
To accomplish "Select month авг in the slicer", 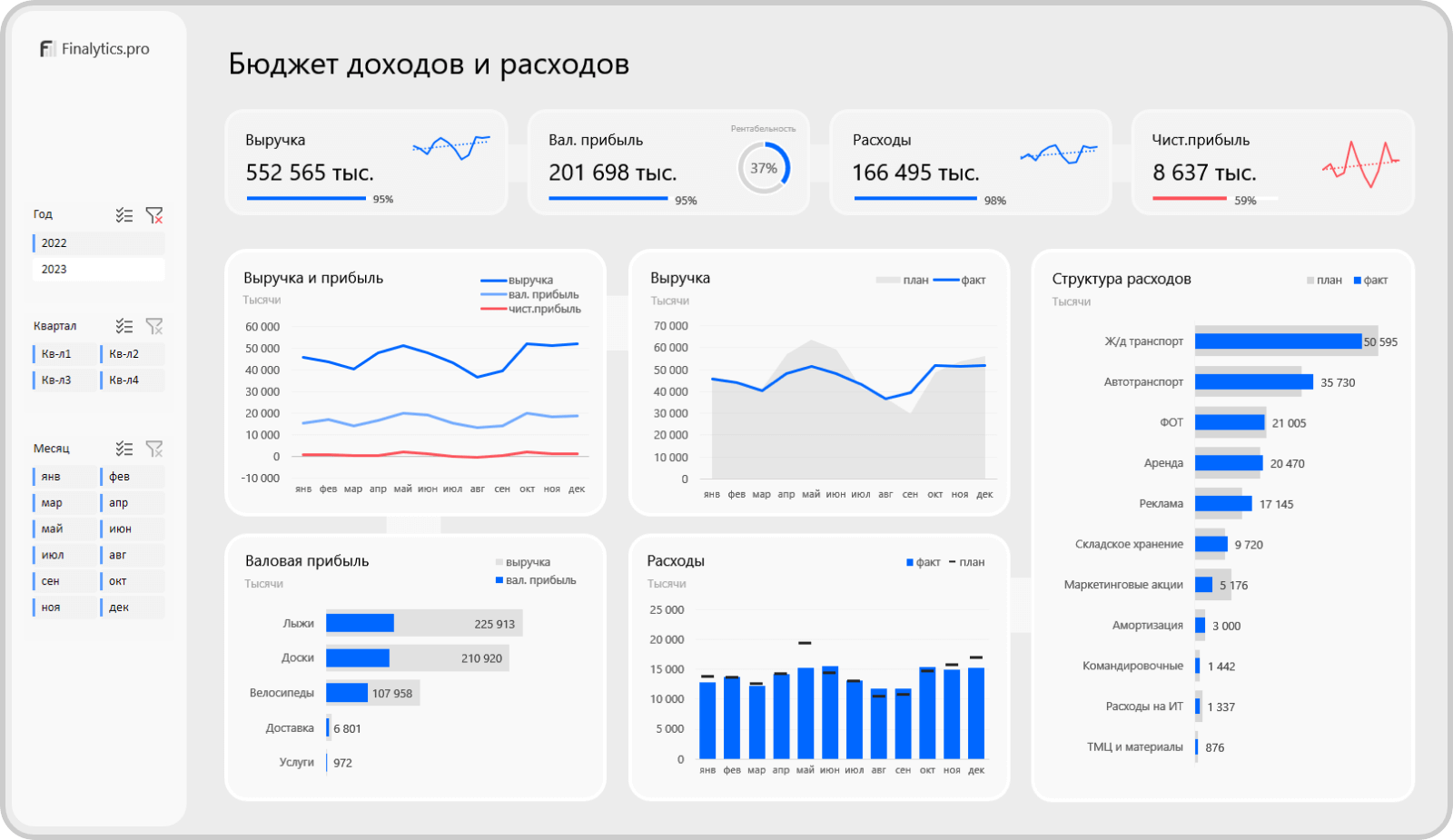I will pyautogui.click(x=133, y=555).
